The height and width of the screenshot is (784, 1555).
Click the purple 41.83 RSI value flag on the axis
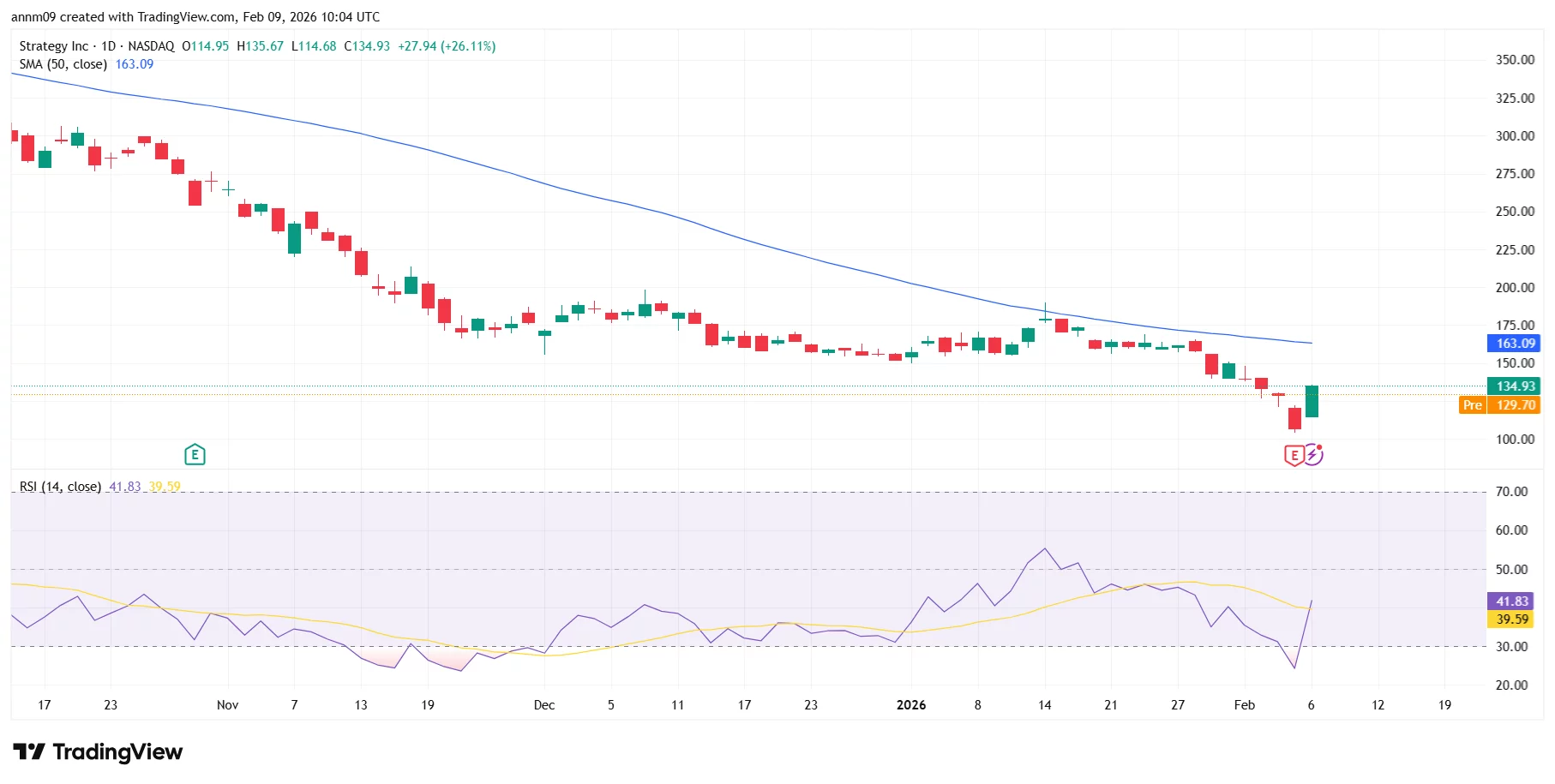click(x=1514, y=600)
